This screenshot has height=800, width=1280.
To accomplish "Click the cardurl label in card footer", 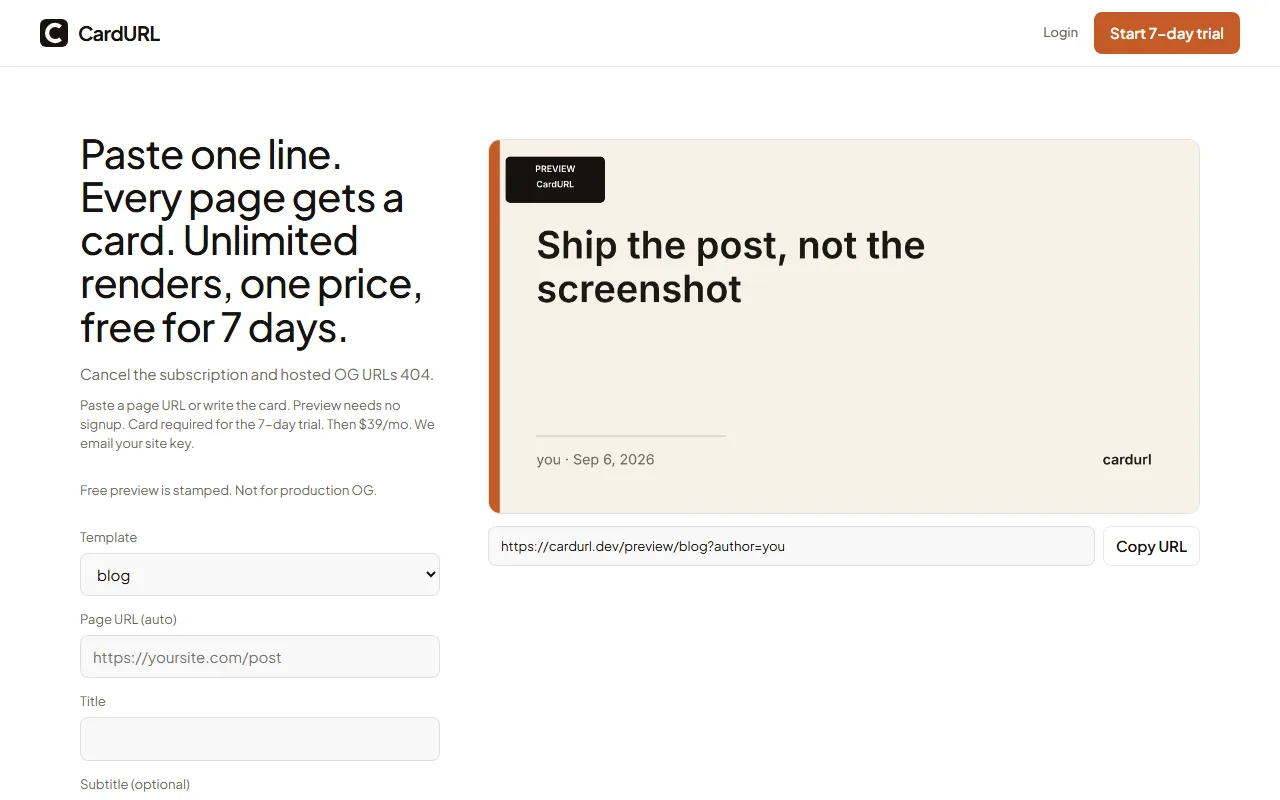I will [1127, 460].
